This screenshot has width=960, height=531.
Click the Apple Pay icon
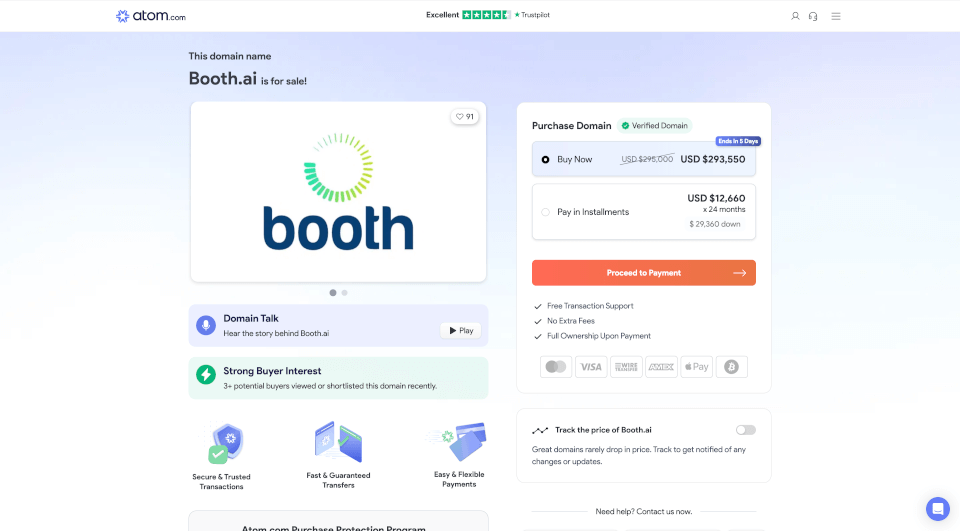[697, 367]
